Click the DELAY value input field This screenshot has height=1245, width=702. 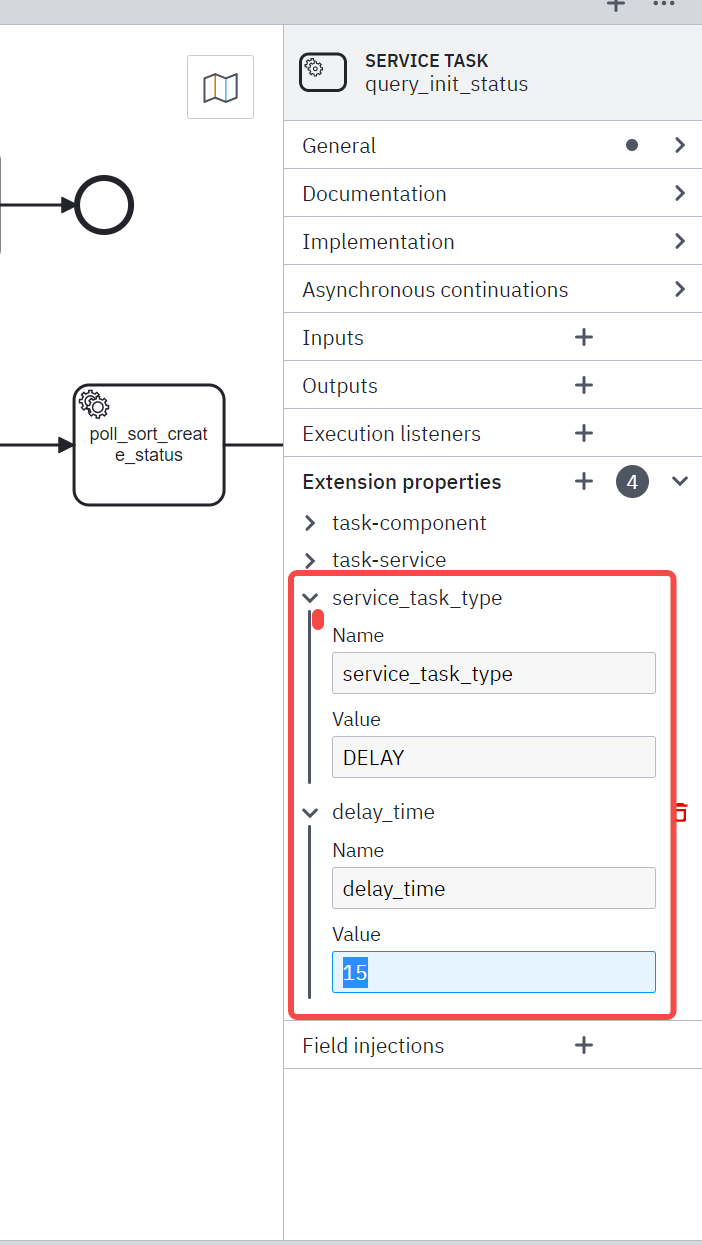coord(494,757)
